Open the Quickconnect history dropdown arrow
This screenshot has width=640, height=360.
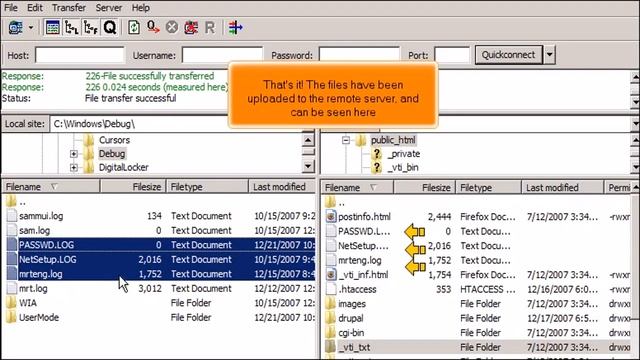[549, 55]
